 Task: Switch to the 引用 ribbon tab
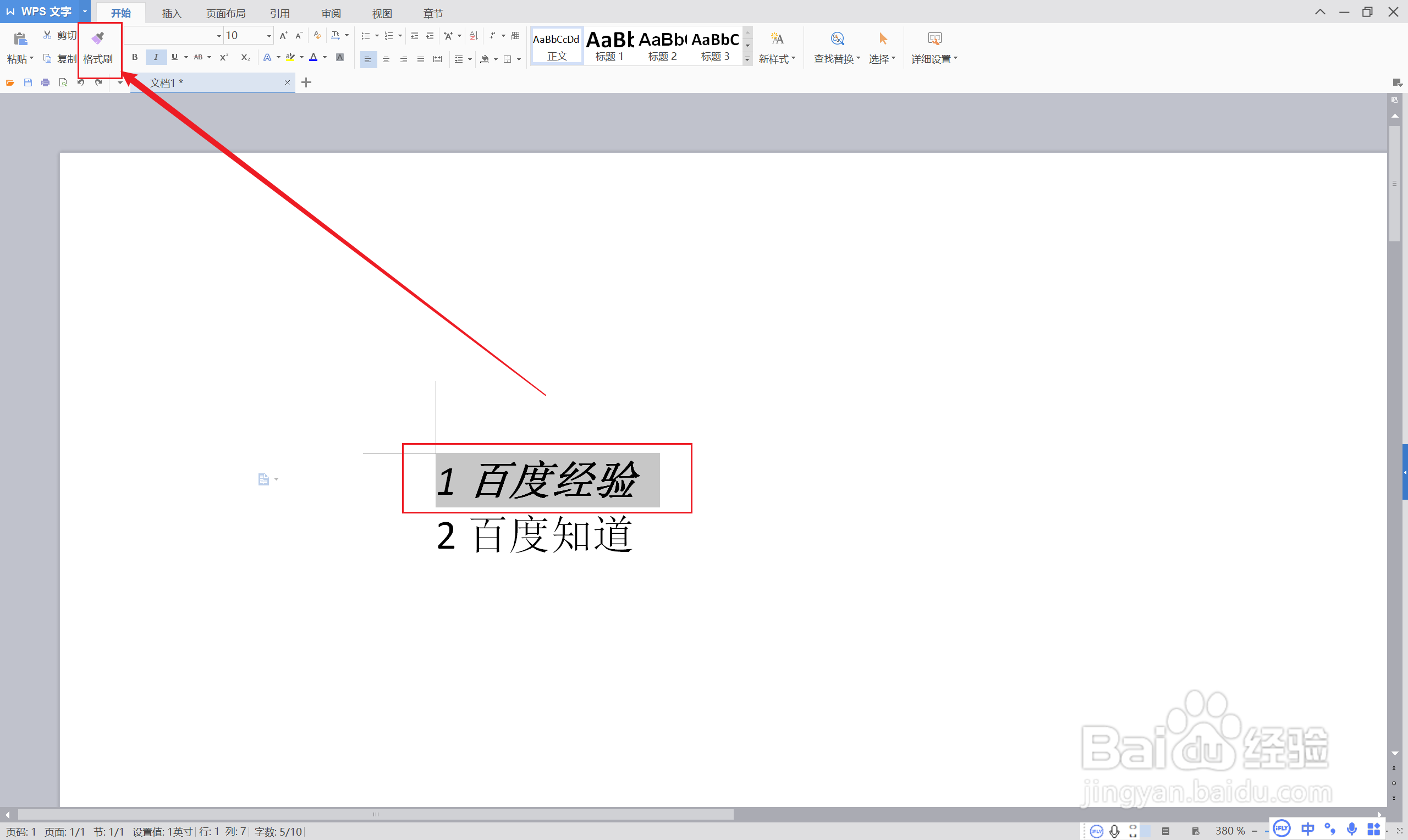point(280,13)
